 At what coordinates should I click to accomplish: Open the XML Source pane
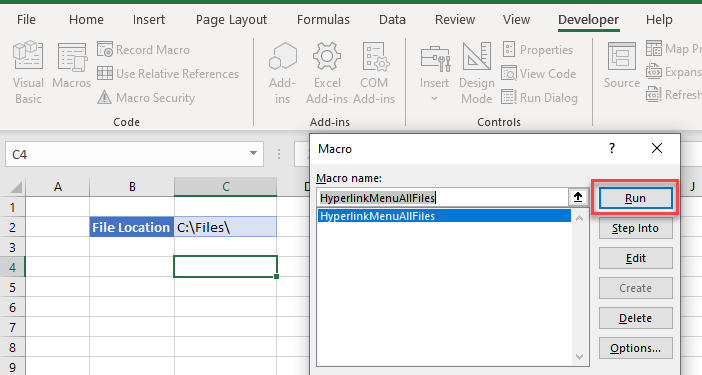621,65
